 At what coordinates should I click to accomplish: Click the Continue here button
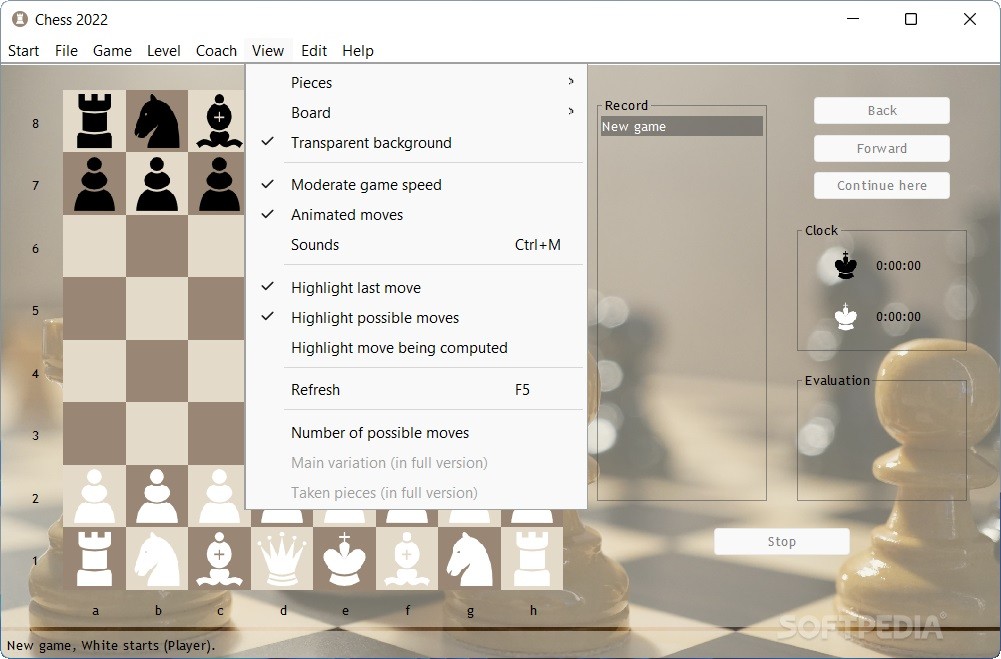pyautogui.click(x=882, y=185)
